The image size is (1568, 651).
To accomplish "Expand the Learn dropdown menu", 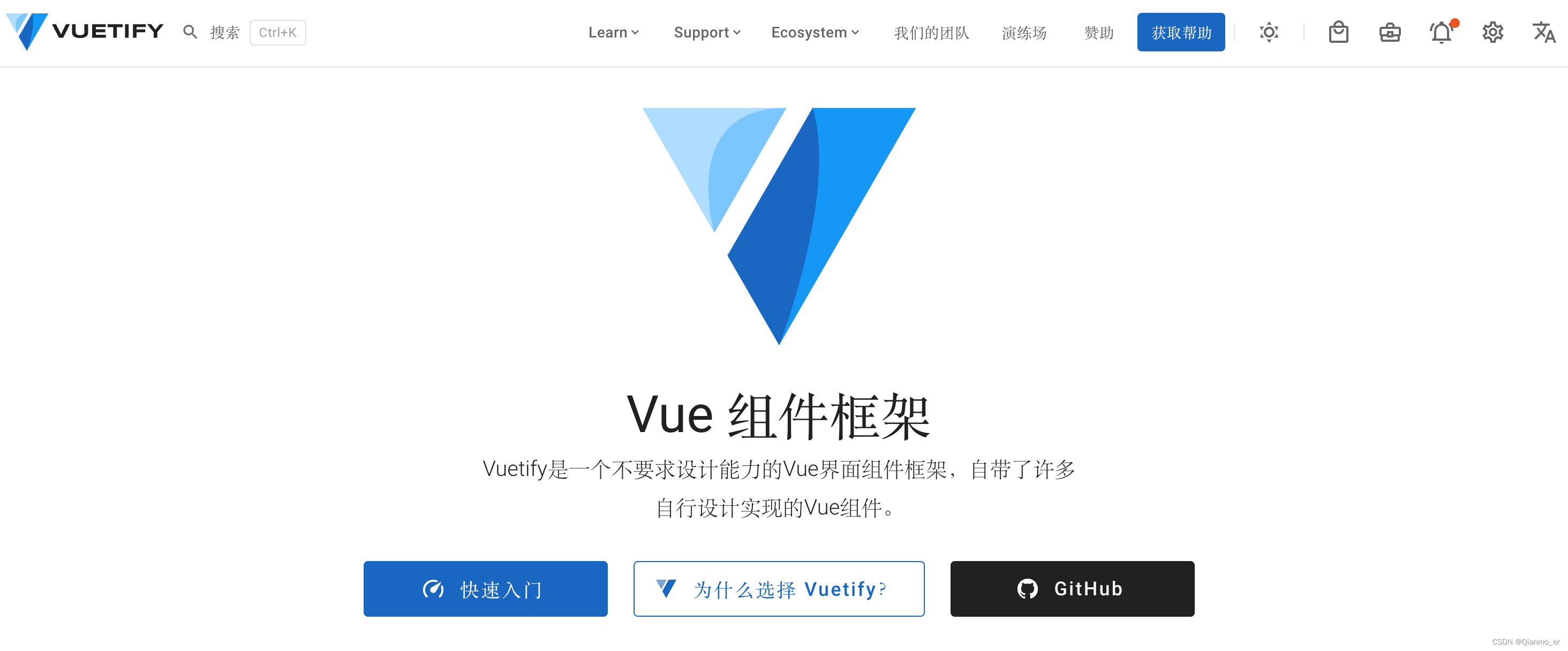I will click(613, 33).
